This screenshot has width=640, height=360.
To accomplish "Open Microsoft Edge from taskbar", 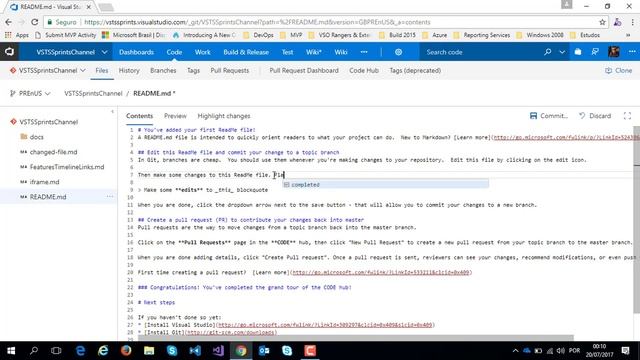I will pyautogui.click(x=80, y=351).
